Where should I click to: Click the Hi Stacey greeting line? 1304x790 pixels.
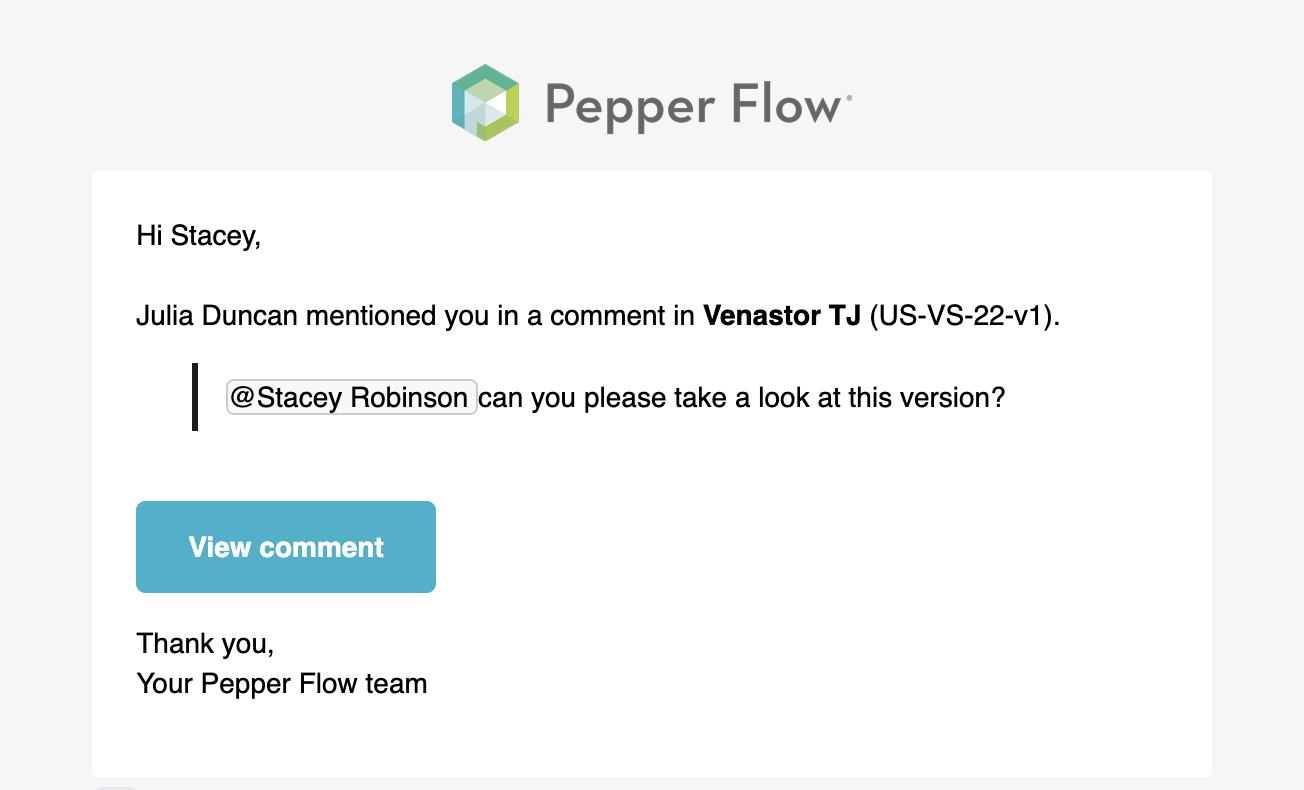198,237
